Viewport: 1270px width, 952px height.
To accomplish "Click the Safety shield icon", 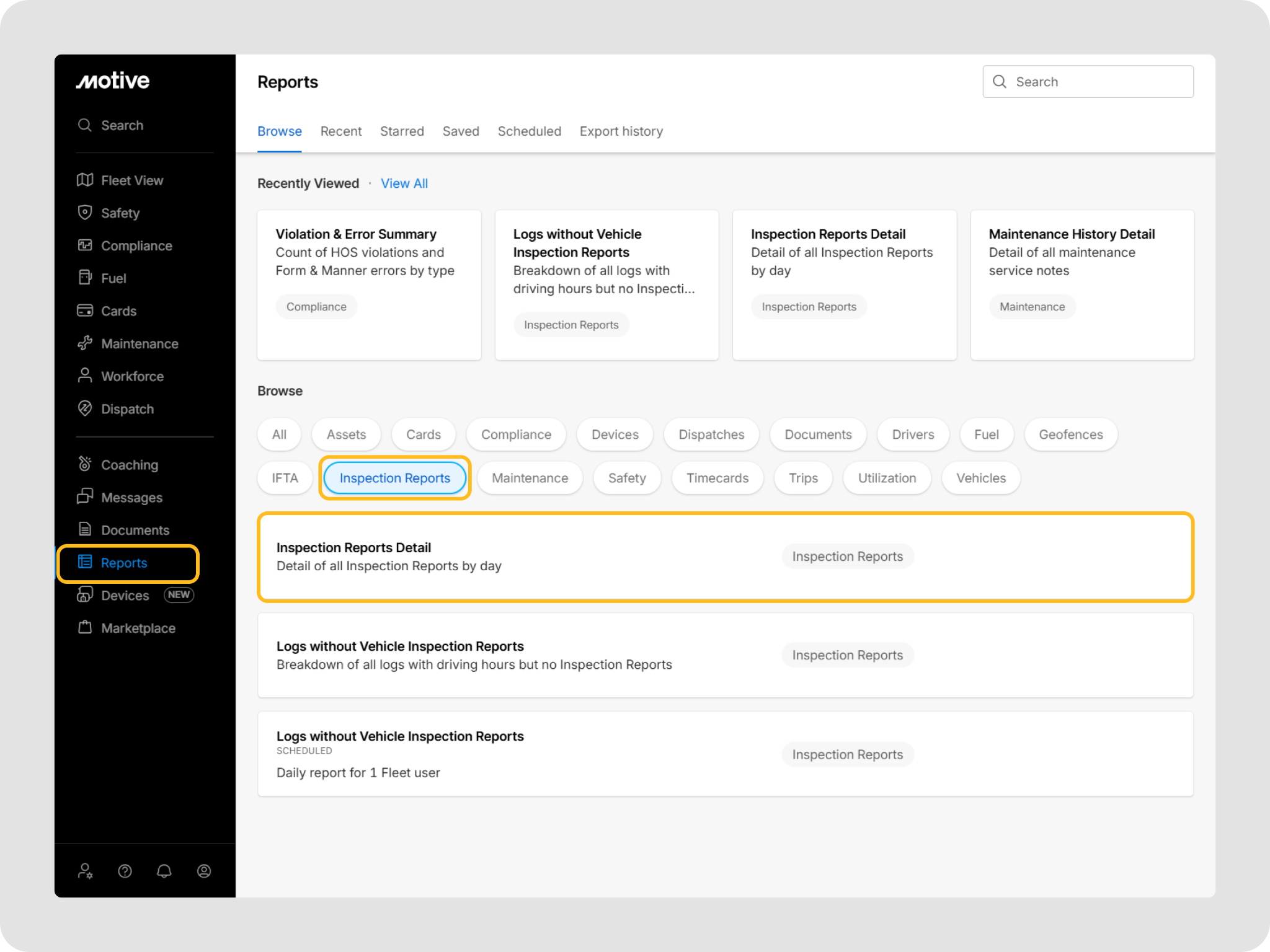I will pos(85,213).
